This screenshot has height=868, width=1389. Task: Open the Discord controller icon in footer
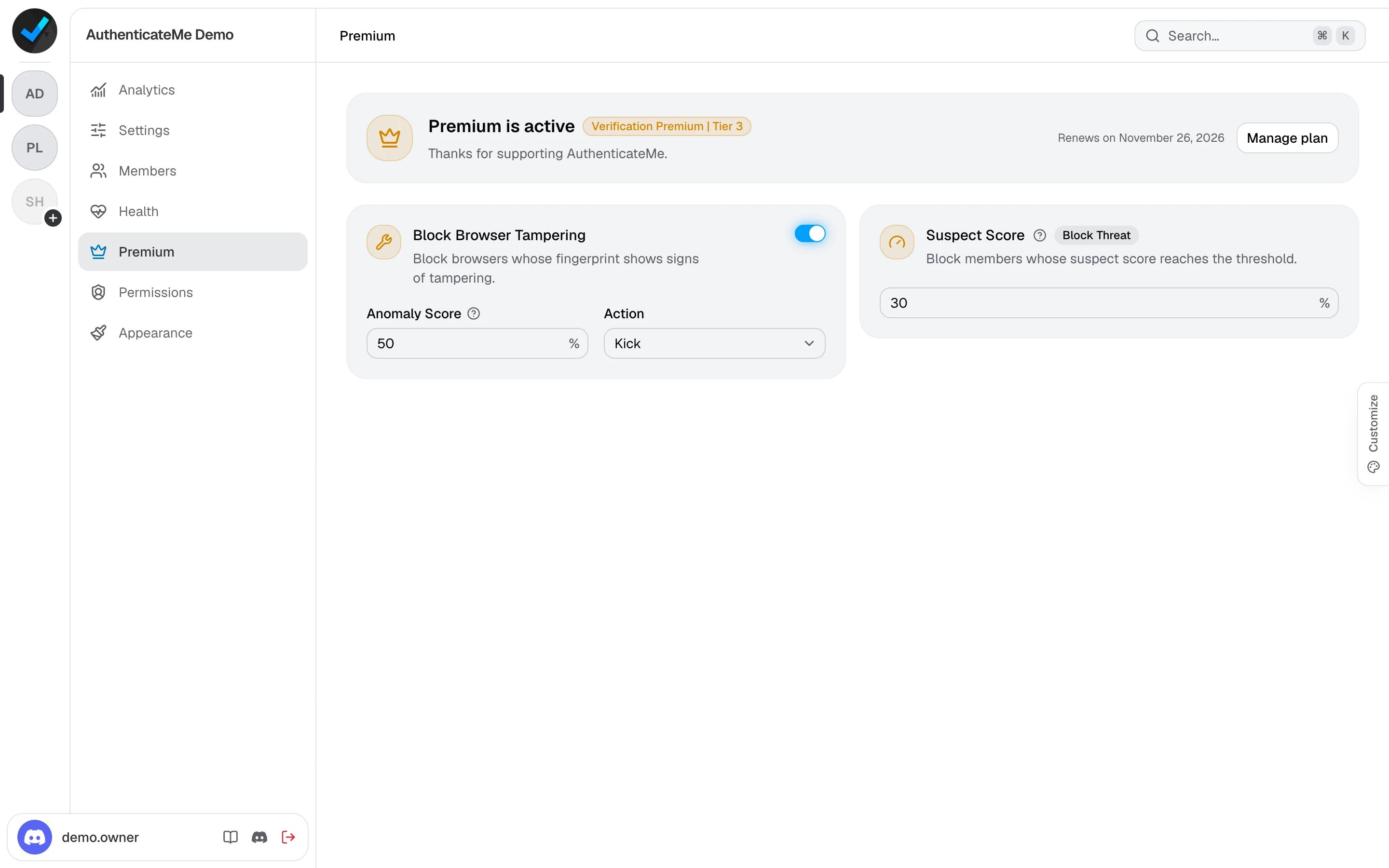click(x=259, y=837)
